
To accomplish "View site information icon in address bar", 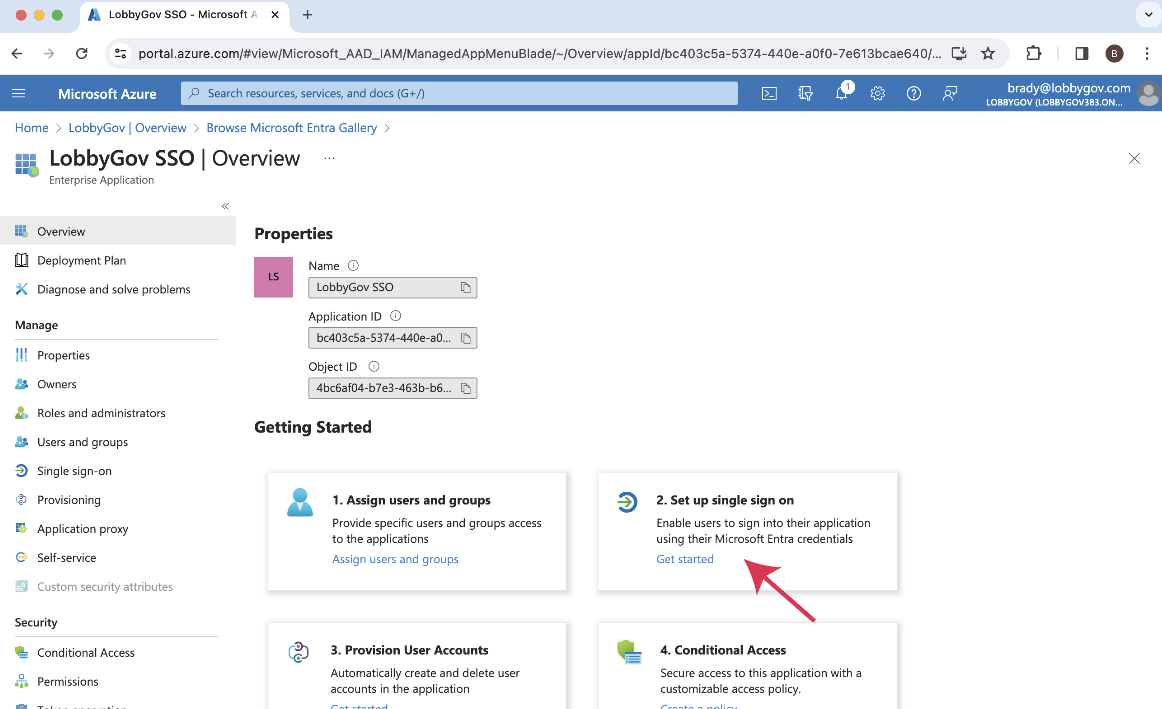I will pos(120,53).
